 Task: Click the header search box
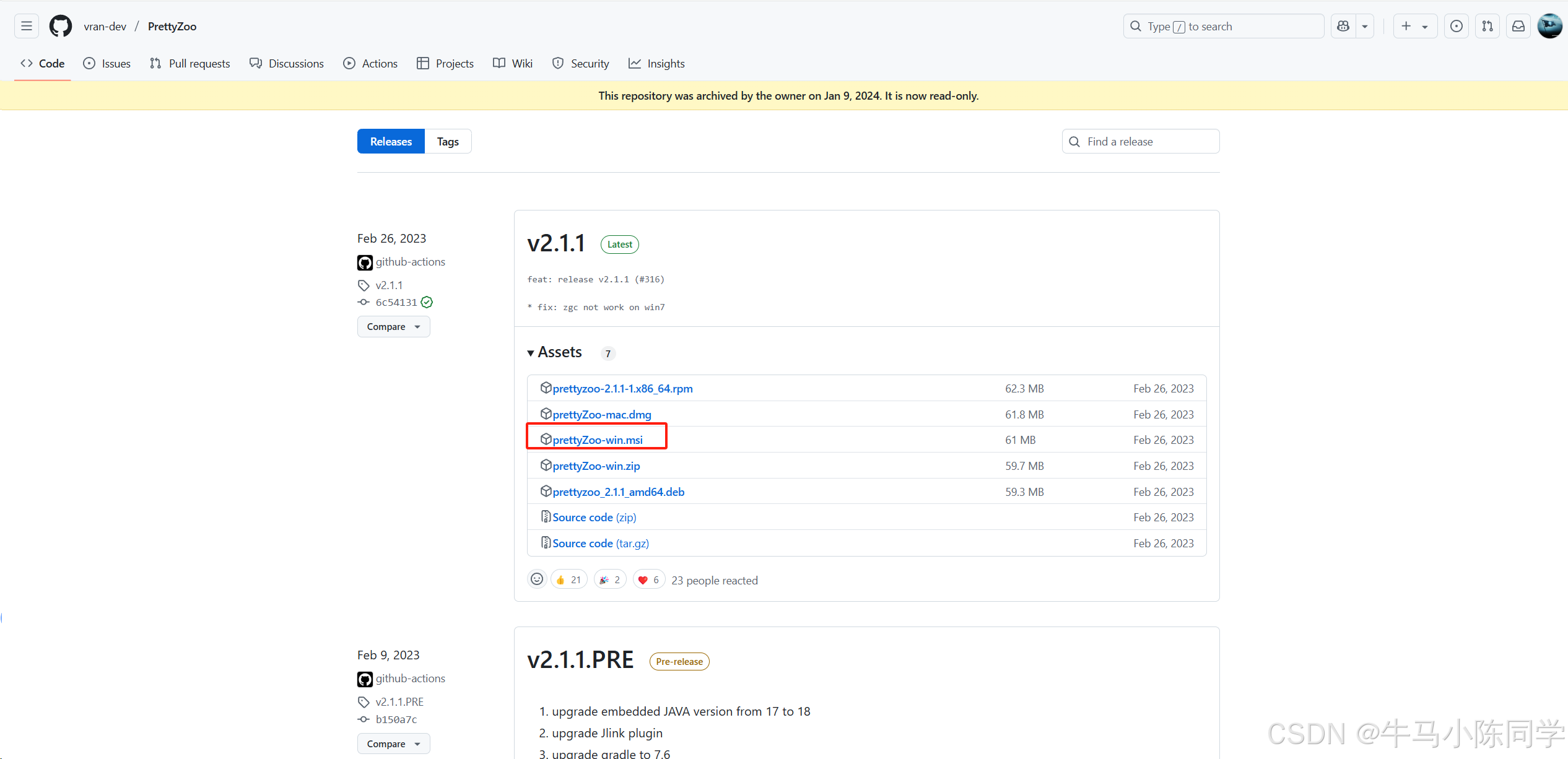[x=1224, y=26]
